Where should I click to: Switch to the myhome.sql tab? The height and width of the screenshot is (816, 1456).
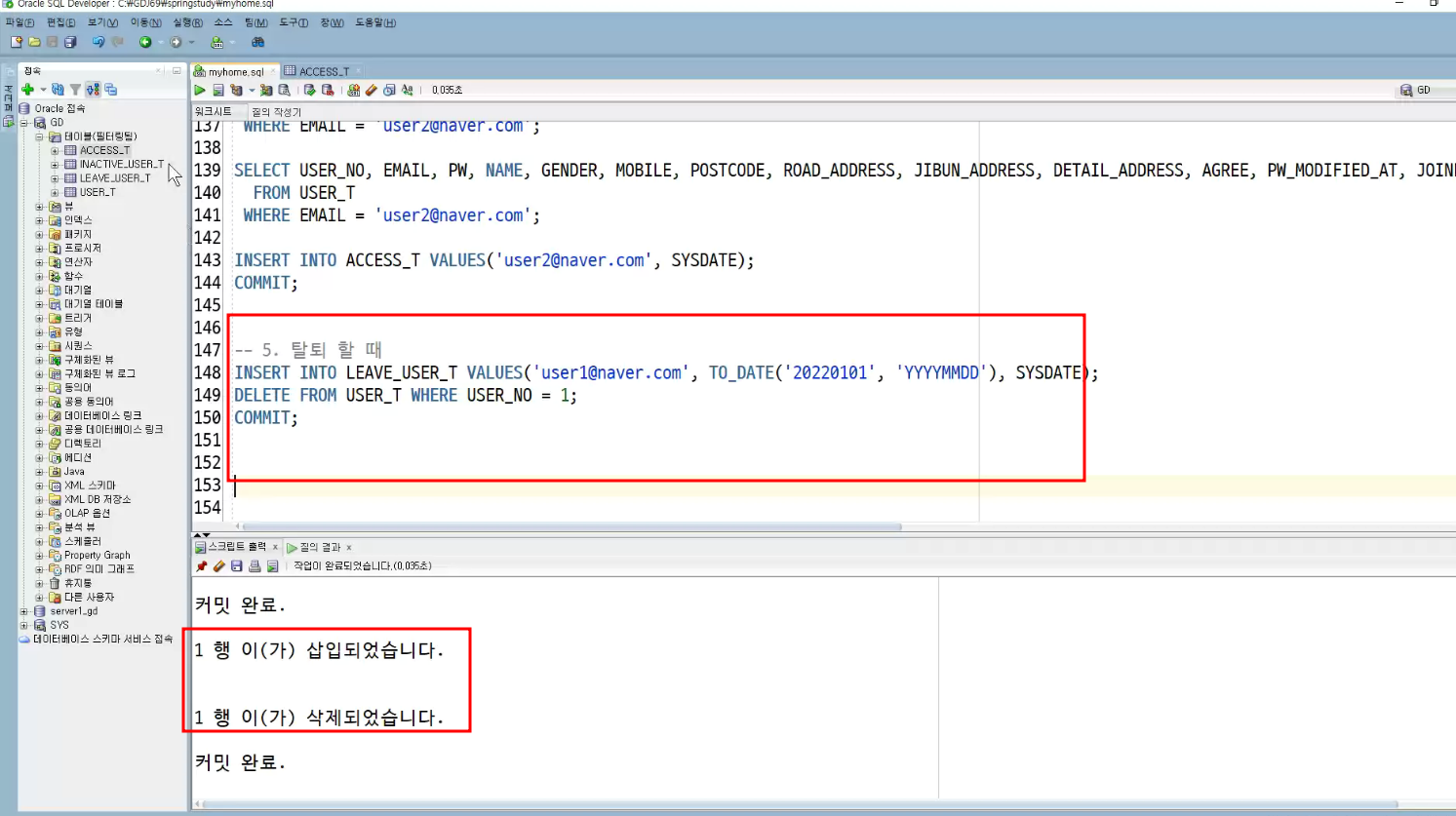coord(235,71)
